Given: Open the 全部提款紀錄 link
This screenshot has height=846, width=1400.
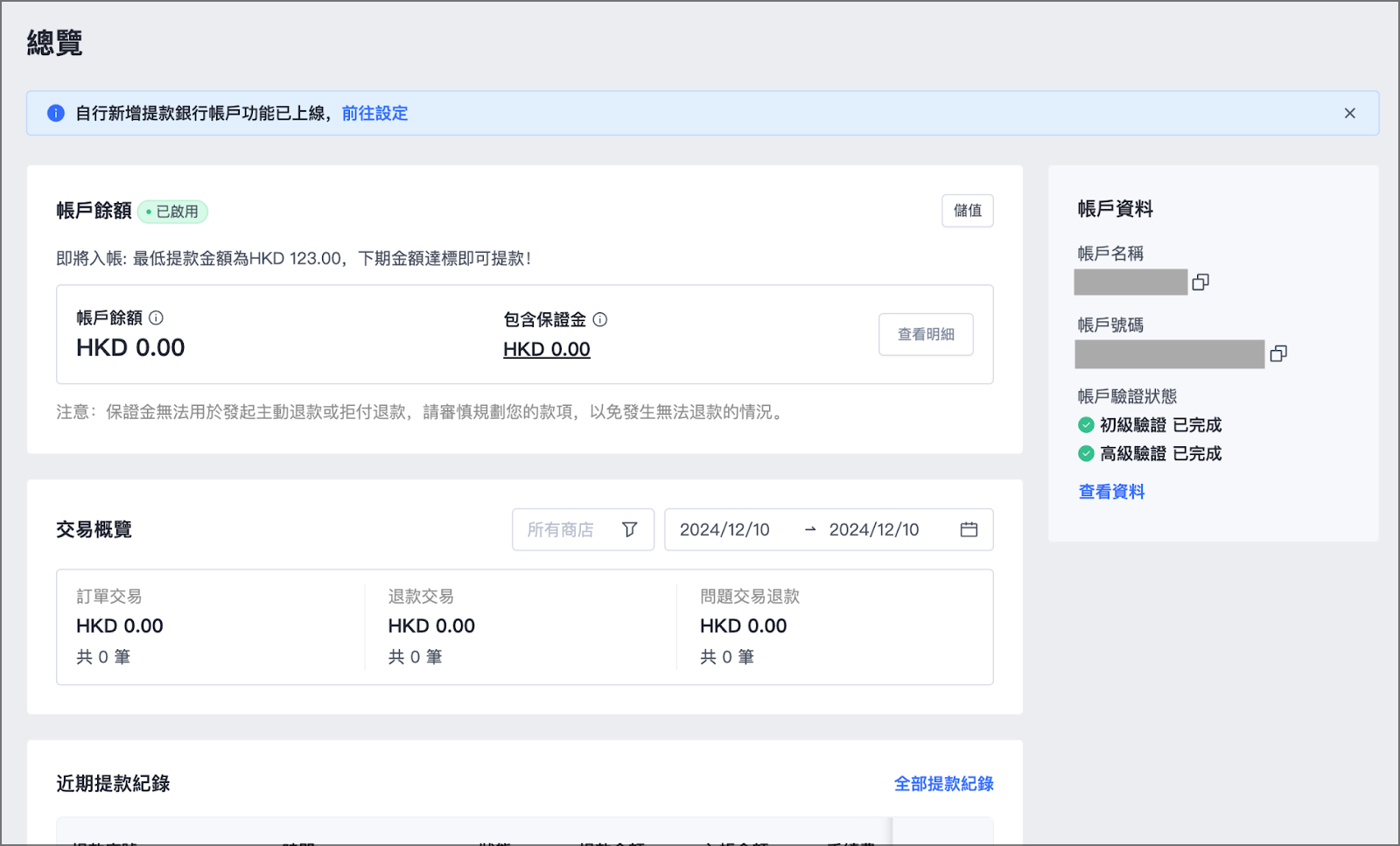Looking at the screenshot, I should pyautogui.click(x=943, y=784).
